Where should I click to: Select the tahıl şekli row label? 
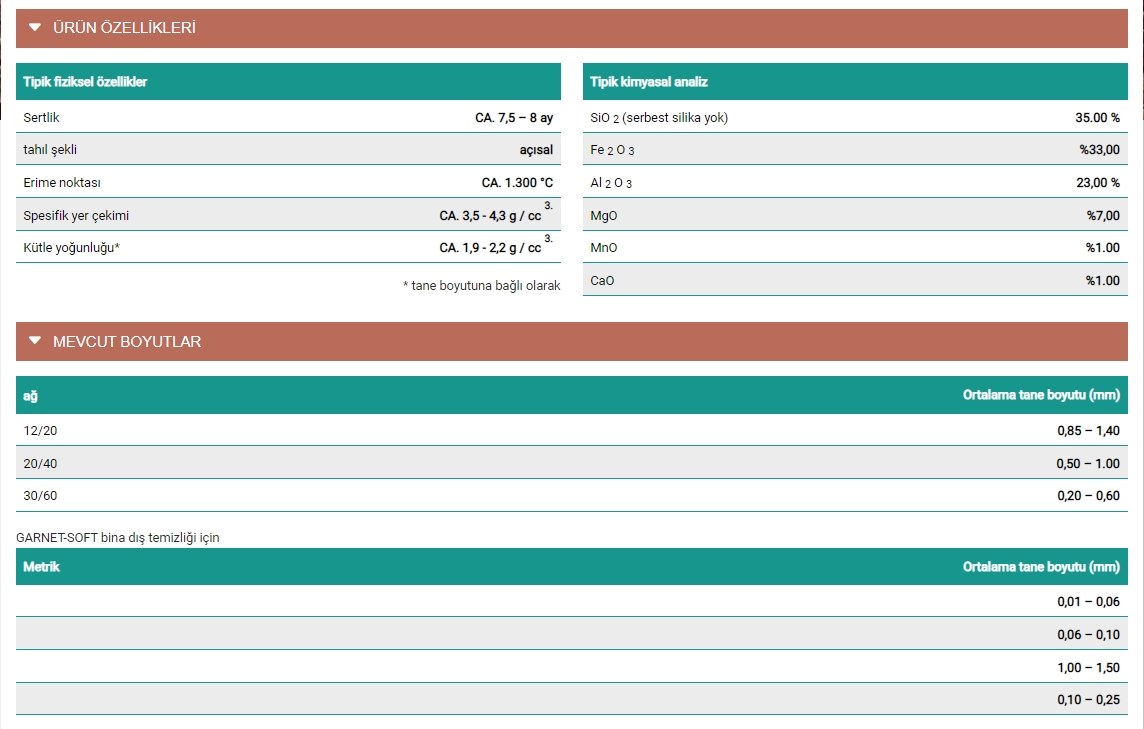pos(50,150)
